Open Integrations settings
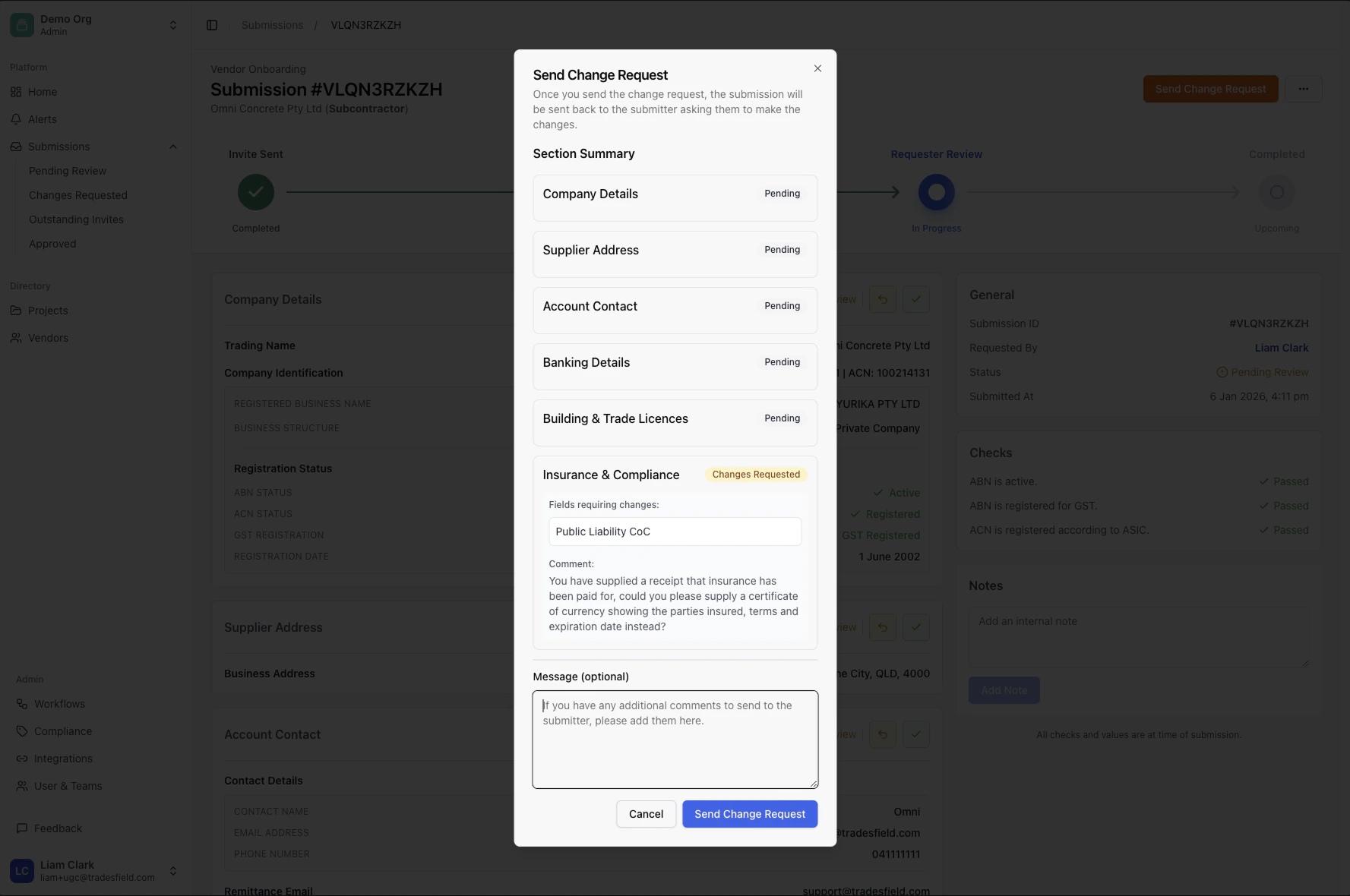Screen dimensions: 1350x896 63,758
